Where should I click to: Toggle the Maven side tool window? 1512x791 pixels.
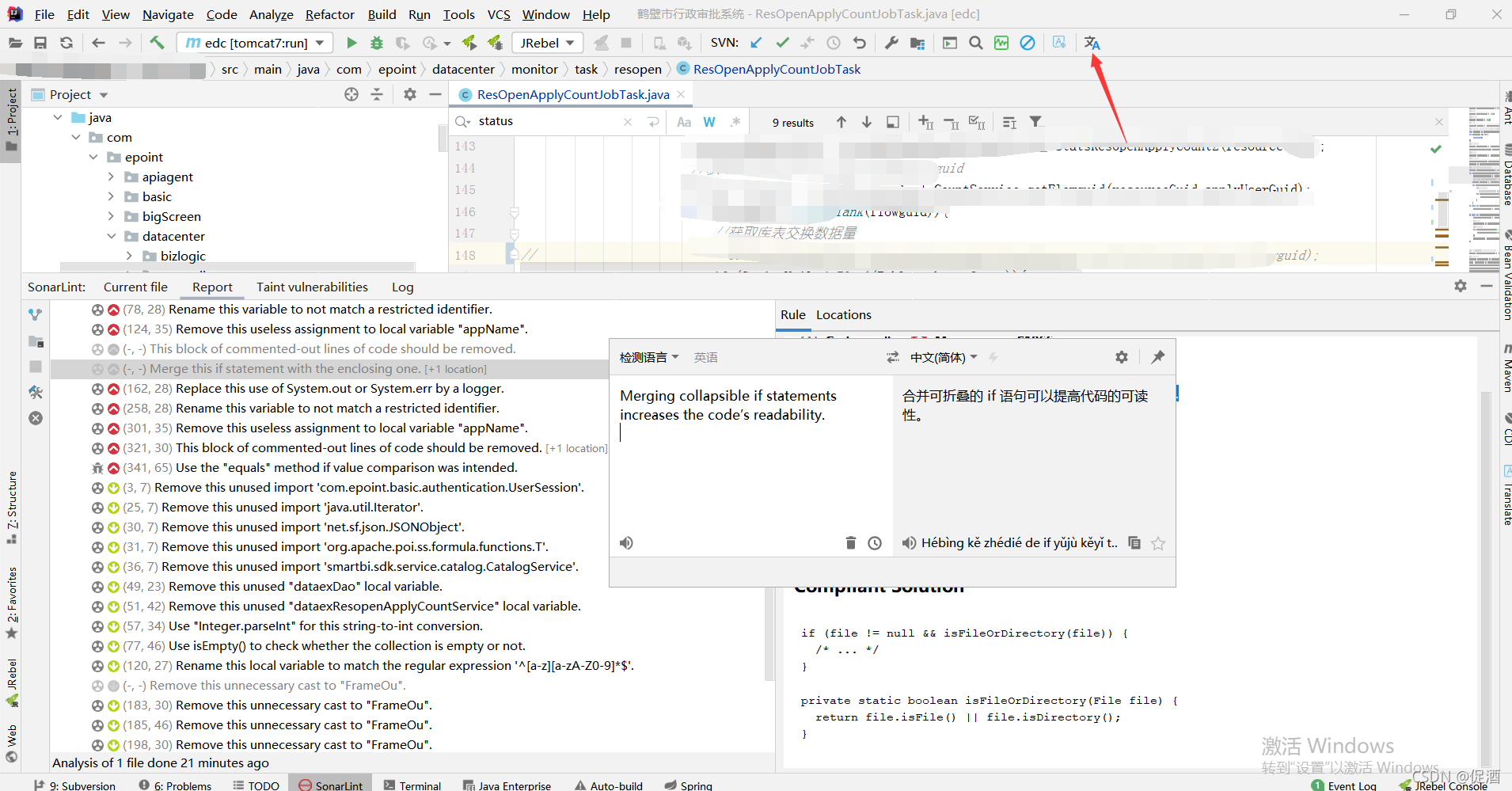(x=1506, y=368)
